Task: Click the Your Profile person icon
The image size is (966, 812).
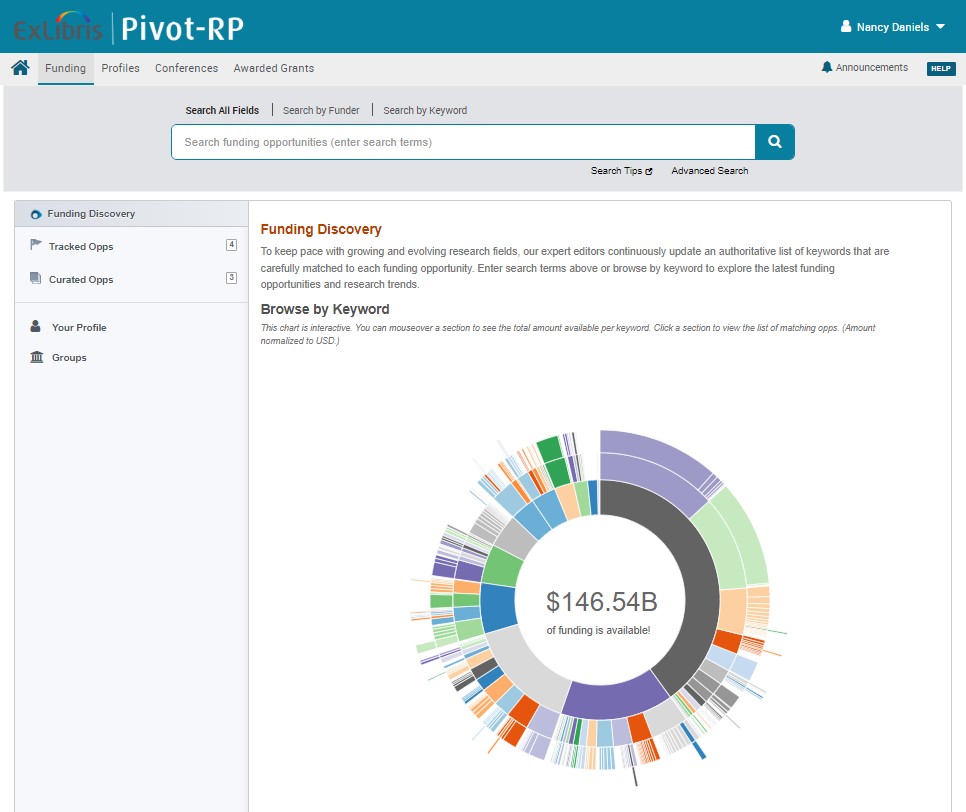Action: [36, 327]
